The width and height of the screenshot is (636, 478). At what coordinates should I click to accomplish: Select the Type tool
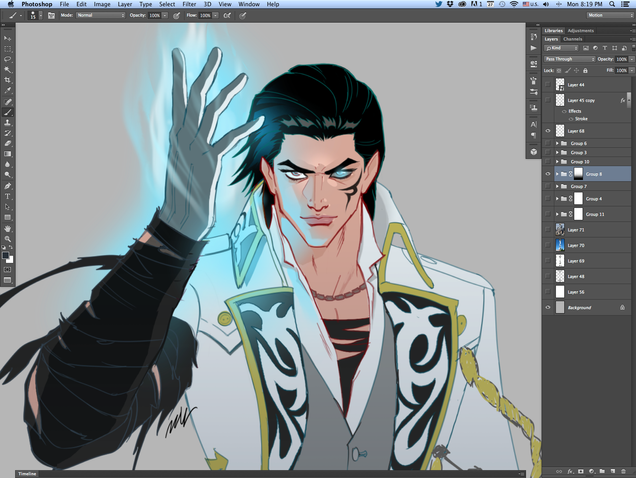(x=7, y=196)
